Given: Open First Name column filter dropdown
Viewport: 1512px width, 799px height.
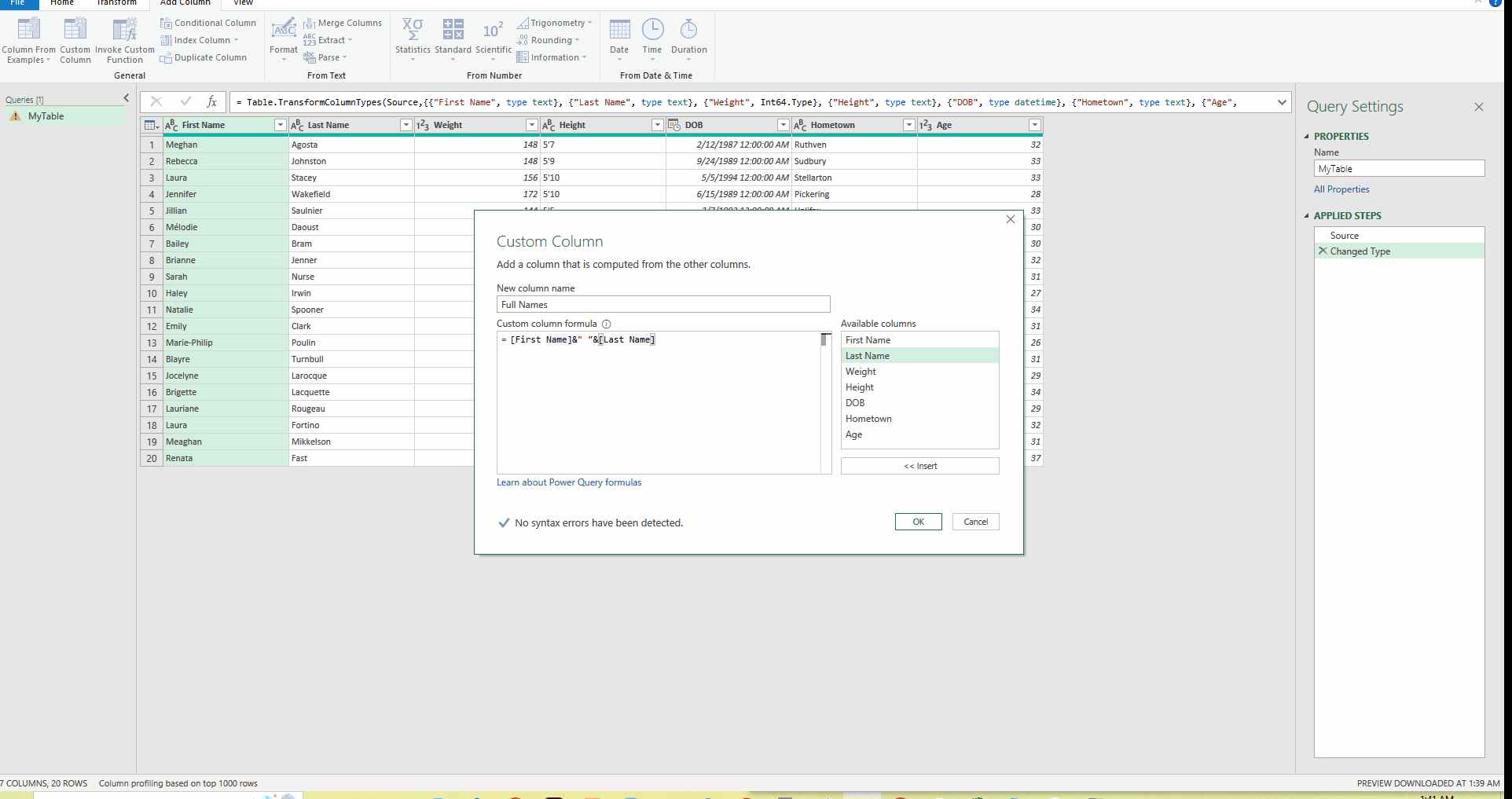Looking at the screenshot, I should coord(280,125).
